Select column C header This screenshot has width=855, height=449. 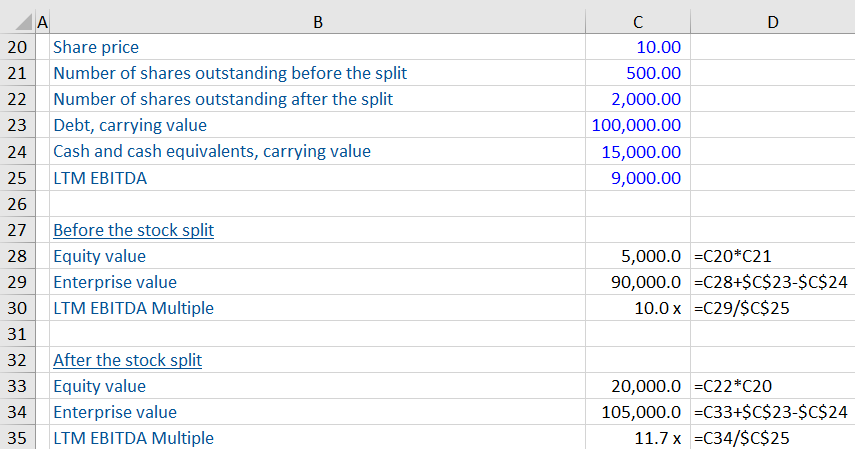point(637,21)
